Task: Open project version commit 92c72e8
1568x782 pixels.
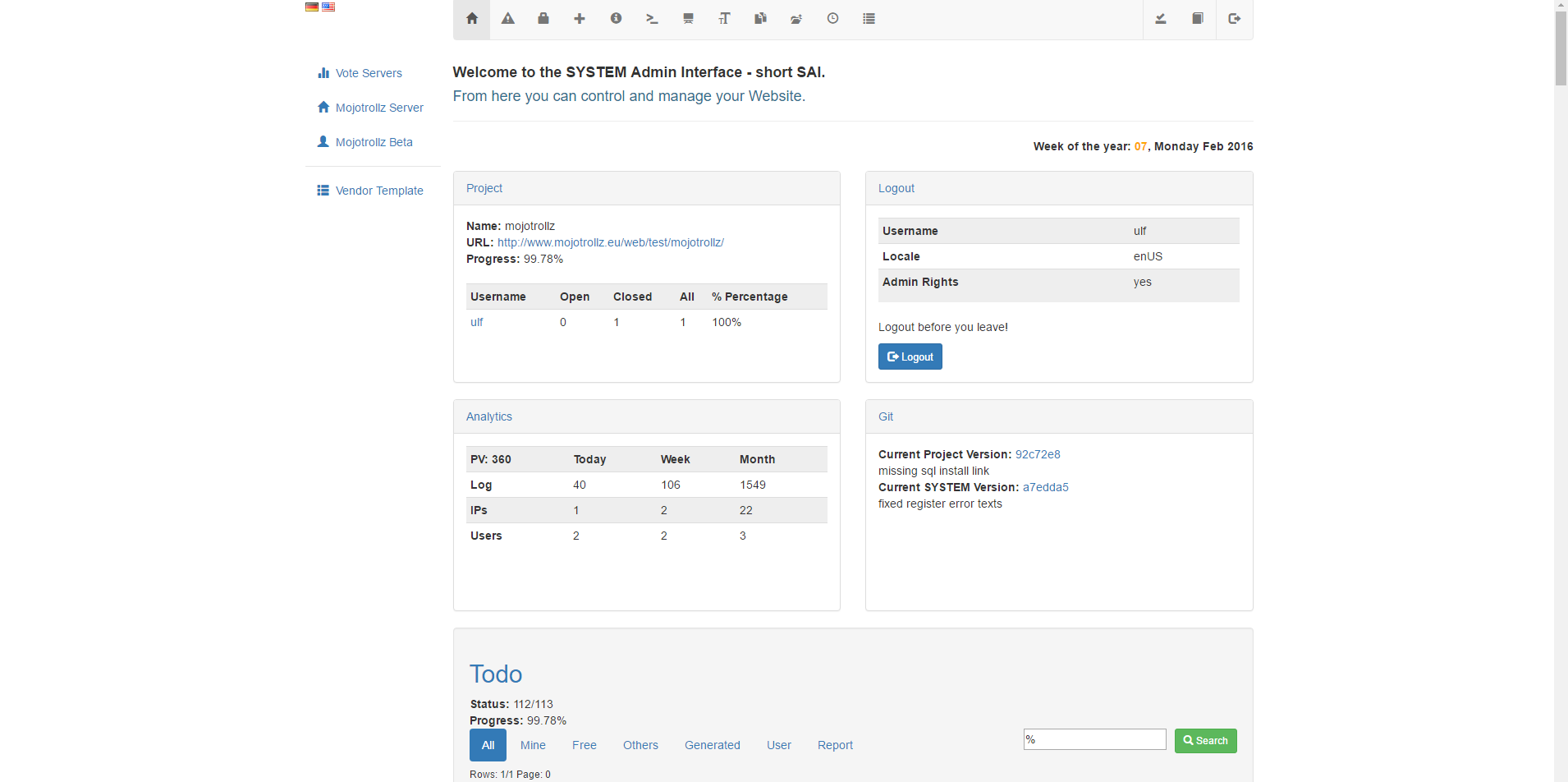Action: click(x=1038, y=454)
